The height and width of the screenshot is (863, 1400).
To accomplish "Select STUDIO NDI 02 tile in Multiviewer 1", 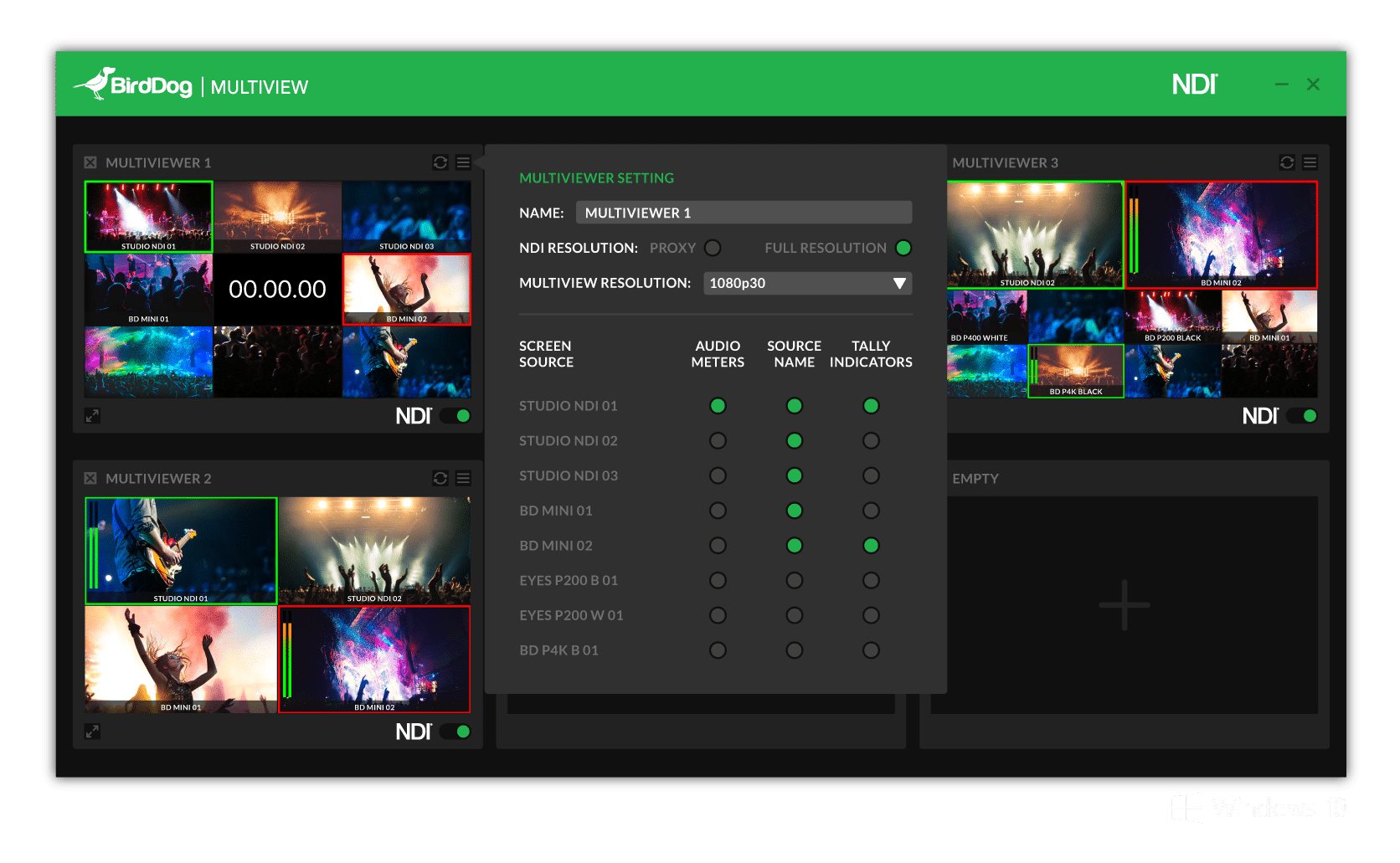I will [278, 217].
